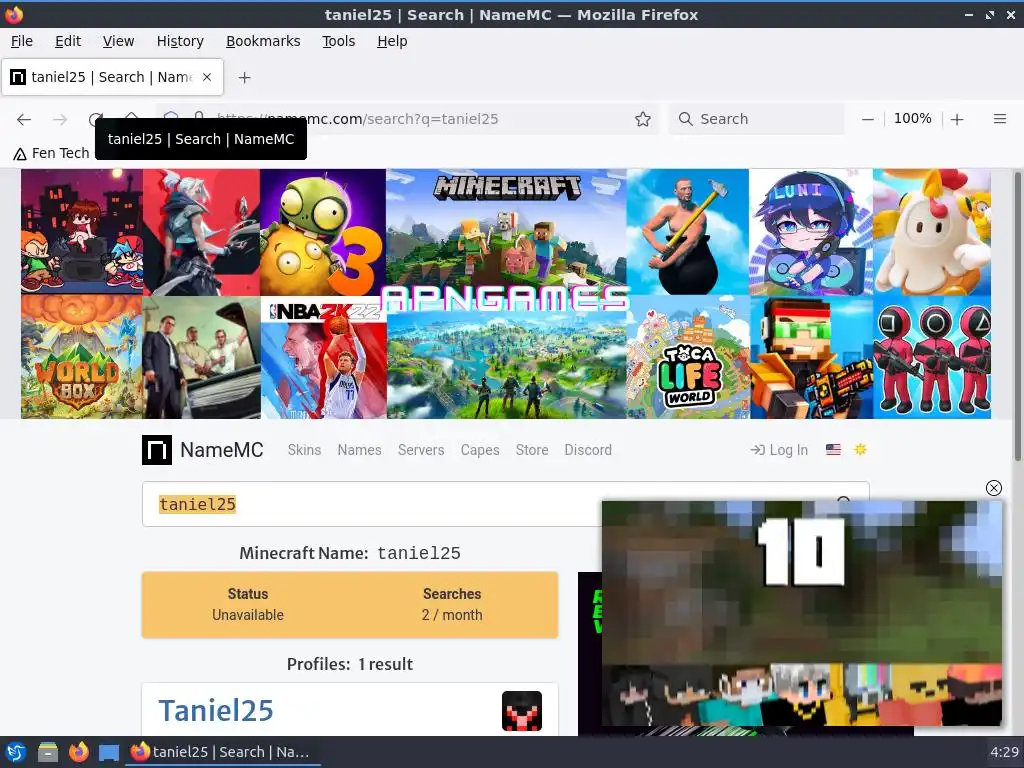Select the Firefox window taskbar entry
The image size is (1024, 768).
click(x=222, y=752)
